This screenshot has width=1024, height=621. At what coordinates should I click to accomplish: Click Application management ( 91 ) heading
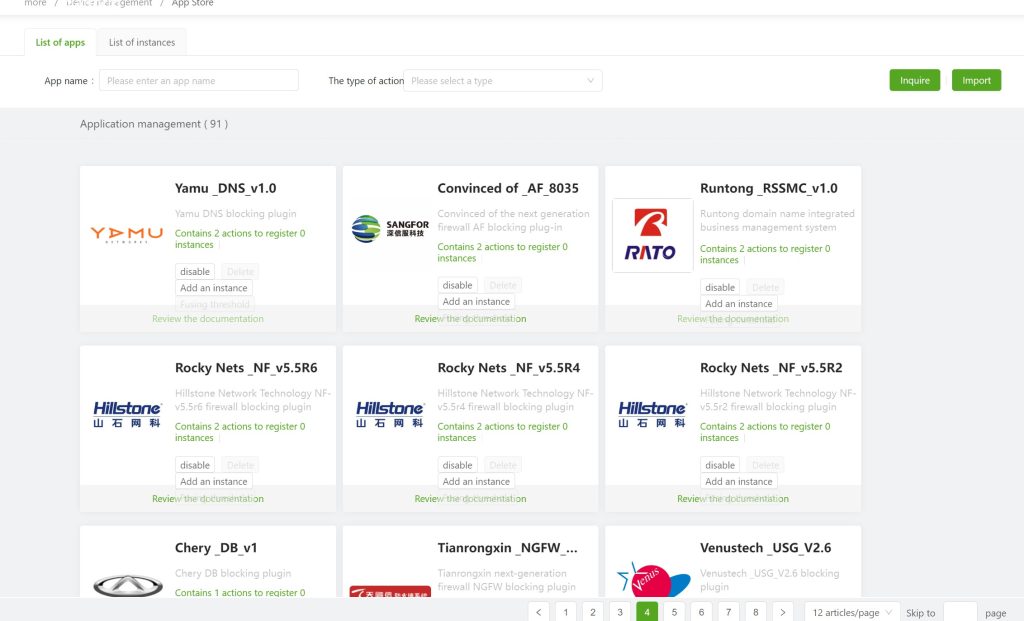pyautogui.click(x=153, y=123)
